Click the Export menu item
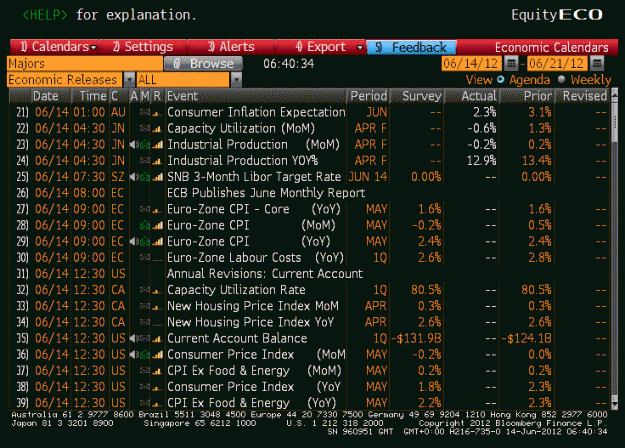625x448 pixels. [x=320, y=47]
